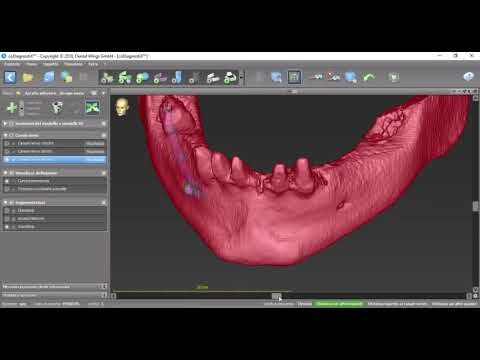Toggle visibility of the first row in the third section
Viewport: 480px width, 360px height.
coord(7,181)
